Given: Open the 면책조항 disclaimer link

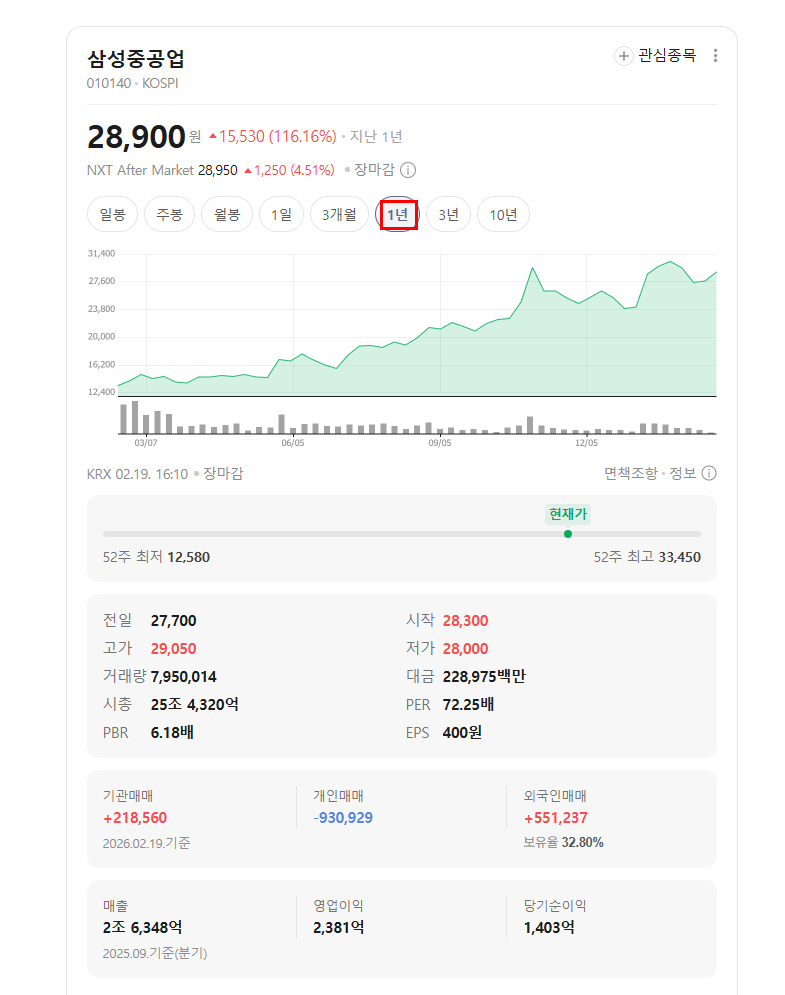Looking at the screenshot, I should click(631, 473).
